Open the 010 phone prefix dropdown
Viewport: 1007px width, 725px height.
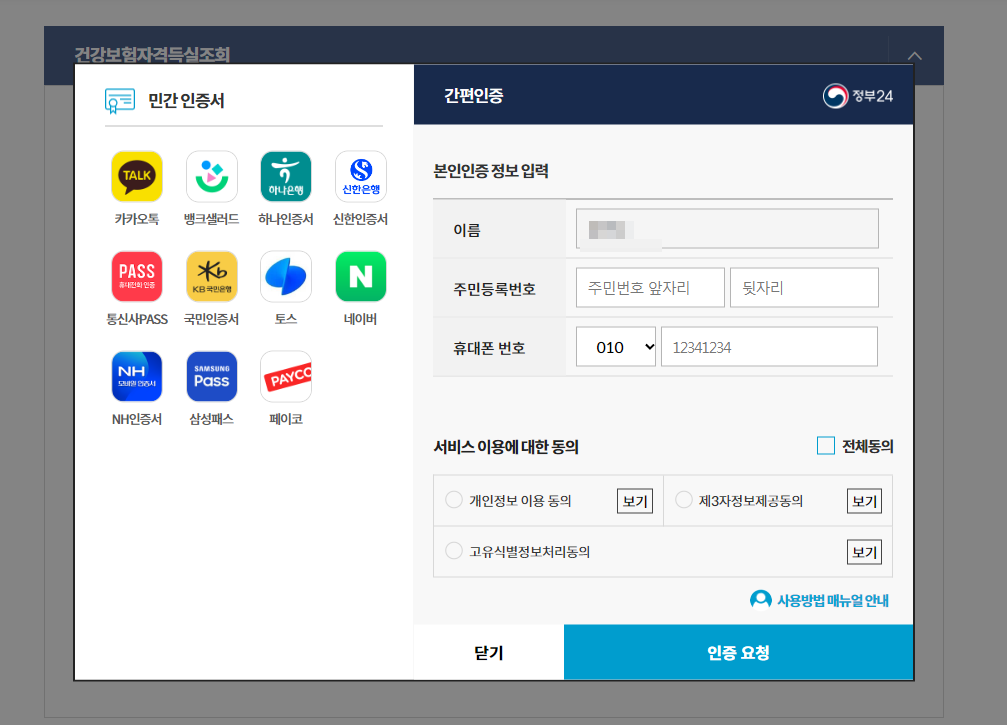[x=616, y=347]
